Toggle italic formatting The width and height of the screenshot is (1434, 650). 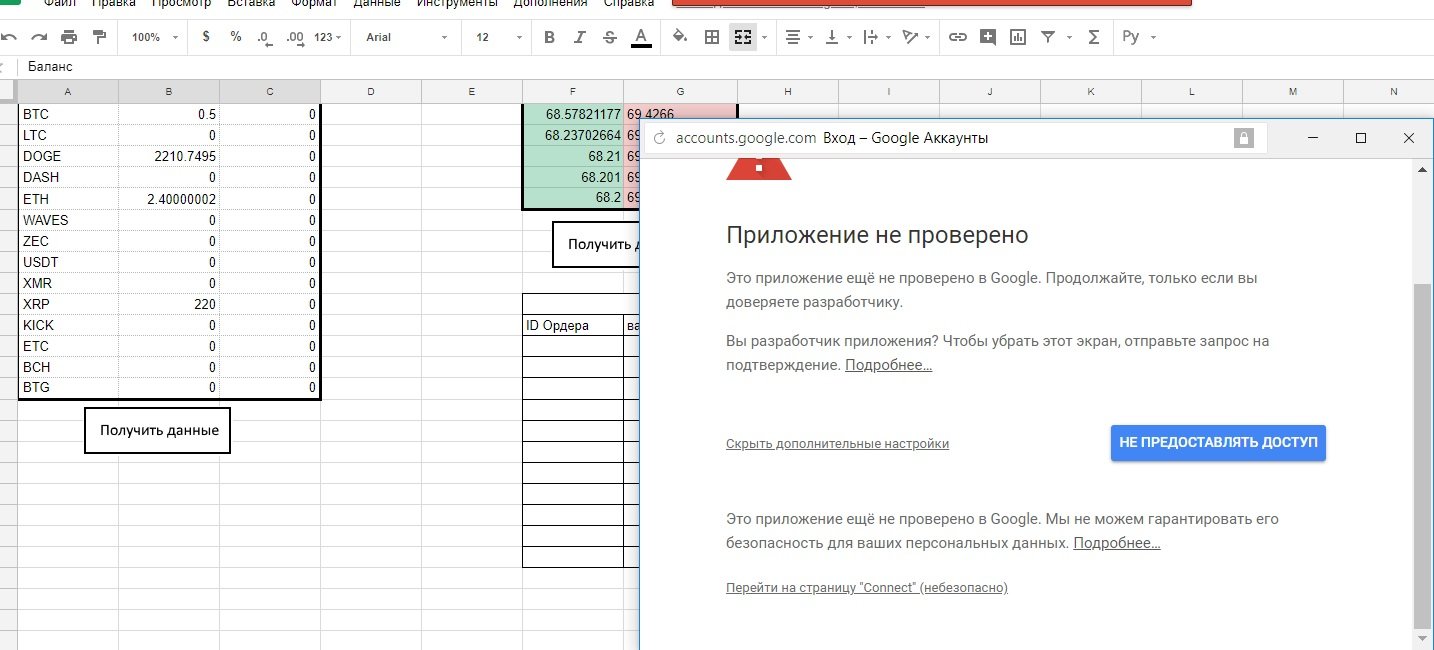(579, 37)
